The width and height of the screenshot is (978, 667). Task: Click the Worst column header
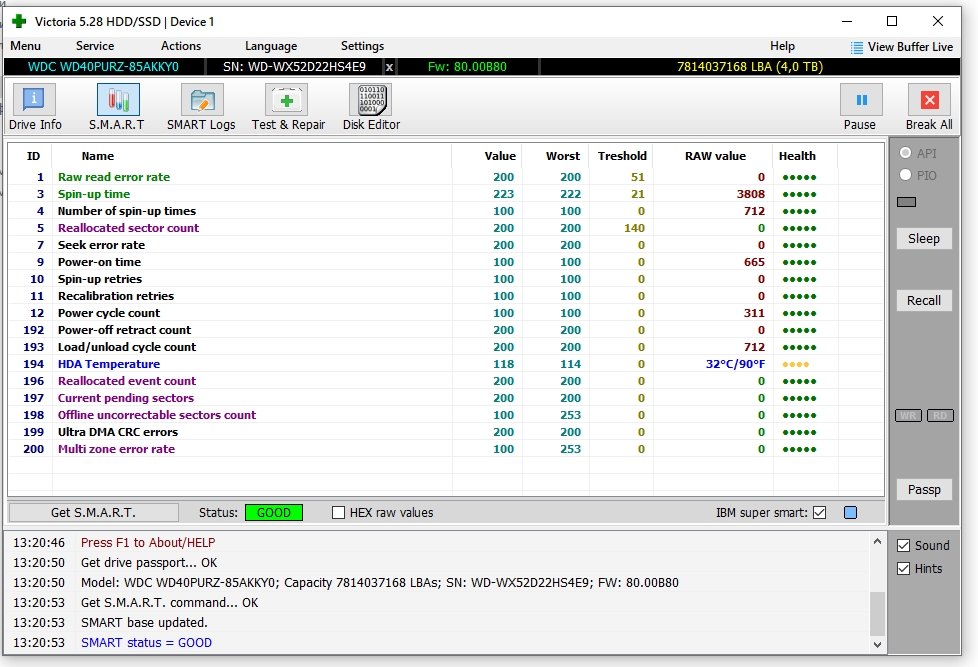point(563,156)
